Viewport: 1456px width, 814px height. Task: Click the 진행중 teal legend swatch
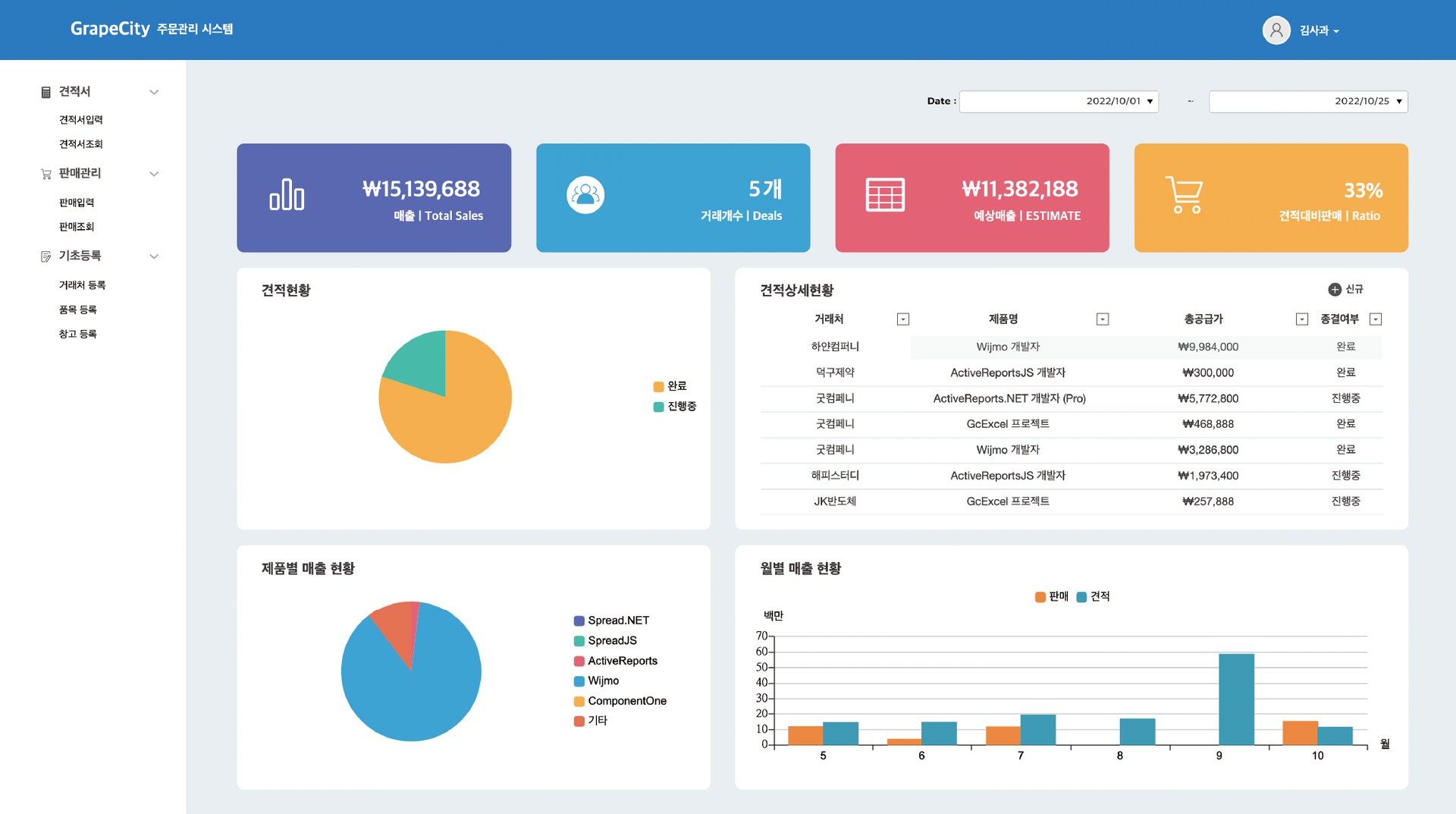click(658, 407)
